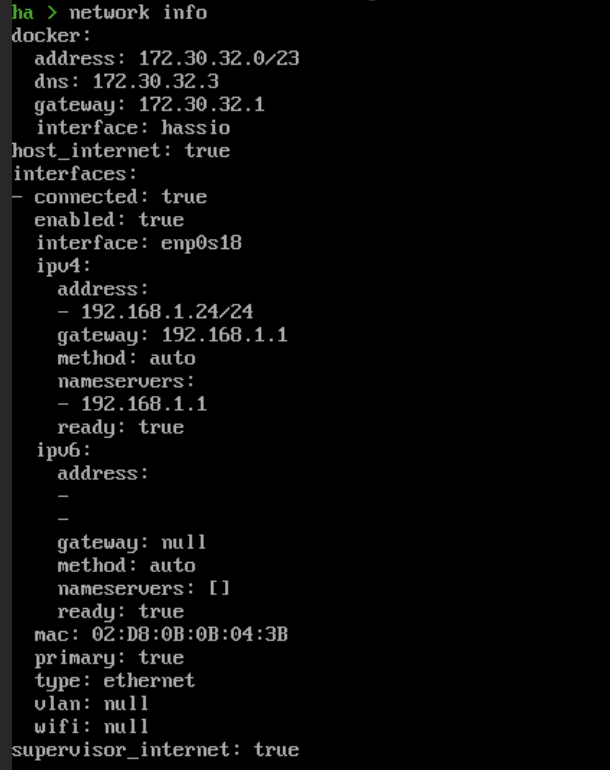Click docker dns value 172.30.32.3
Screen dimensions: 610x770
coord(156,82)
